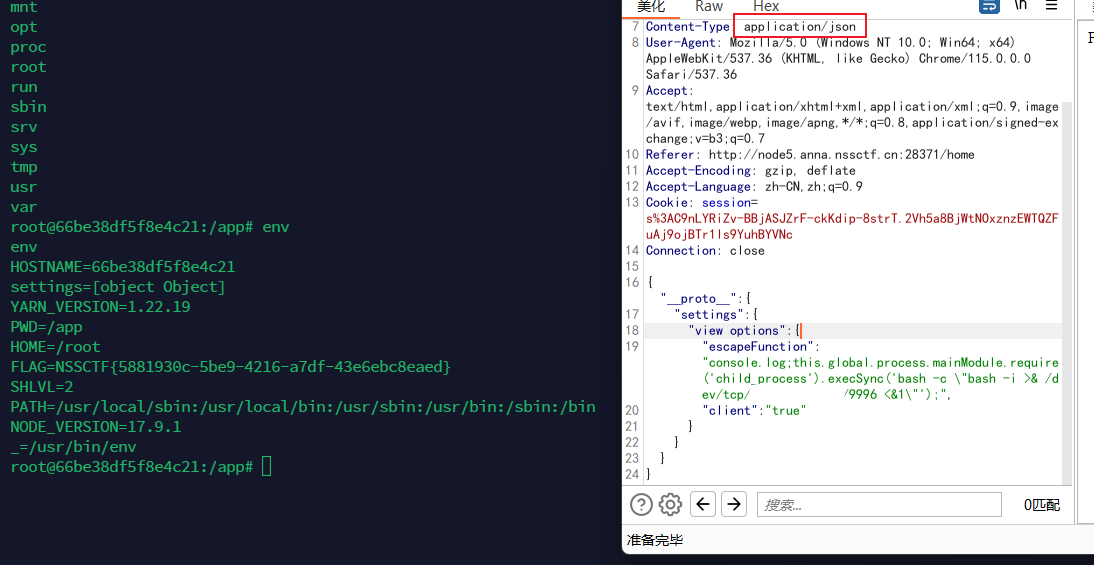Click the application/json value
This screenshot has height=565, width=1094.
(800, 27)
